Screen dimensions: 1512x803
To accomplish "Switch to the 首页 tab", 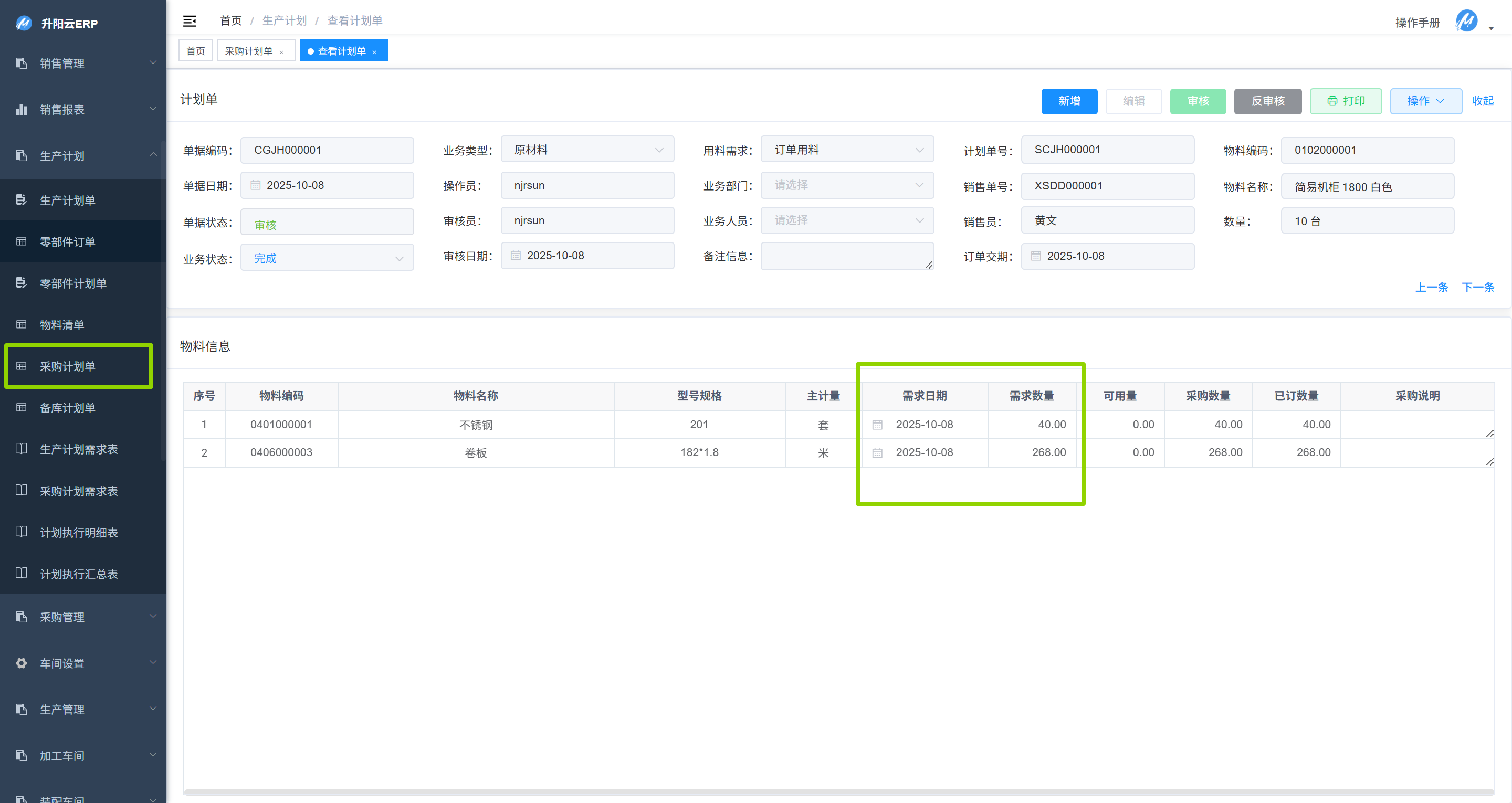I will 195,51.
